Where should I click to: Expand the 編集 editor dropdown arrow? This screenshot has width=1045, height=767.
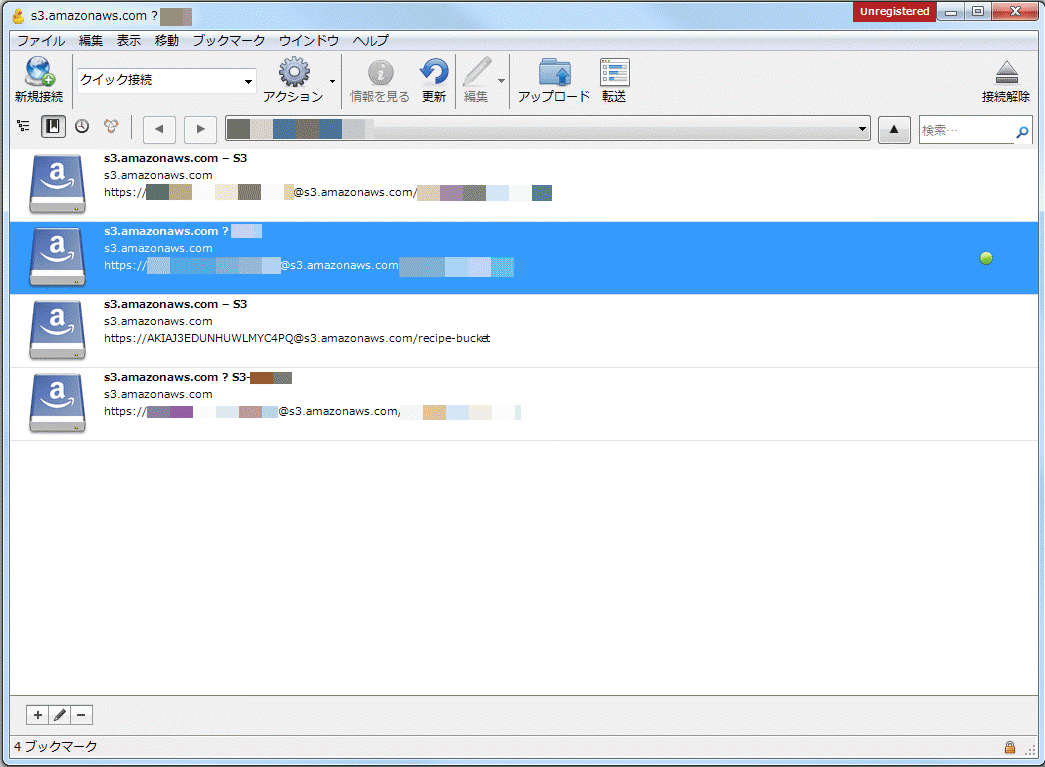coord(501,81)
